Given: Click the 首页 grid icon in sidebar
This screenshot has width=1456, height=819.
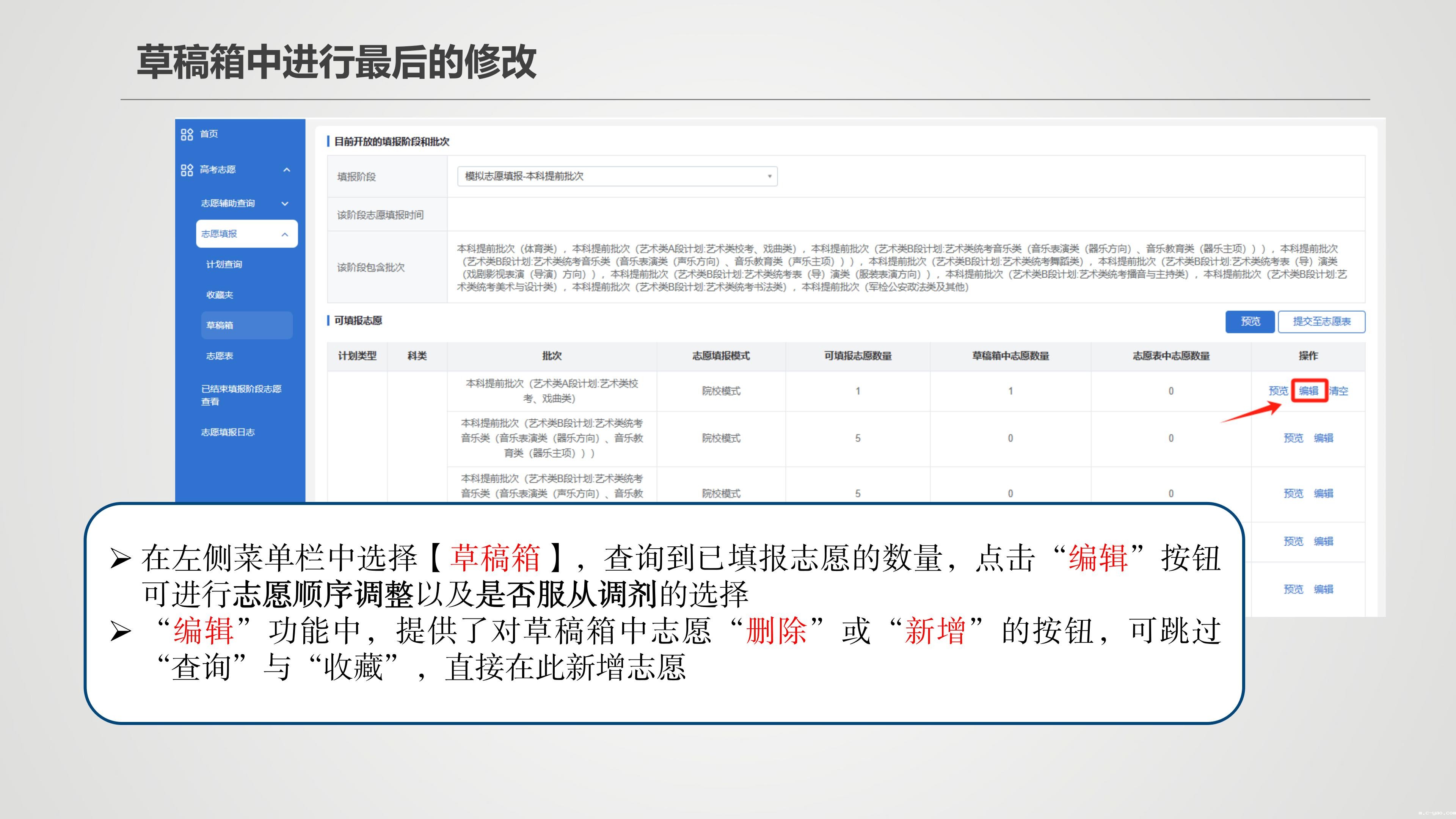Looking at the screenshot, I should point(187,134).
